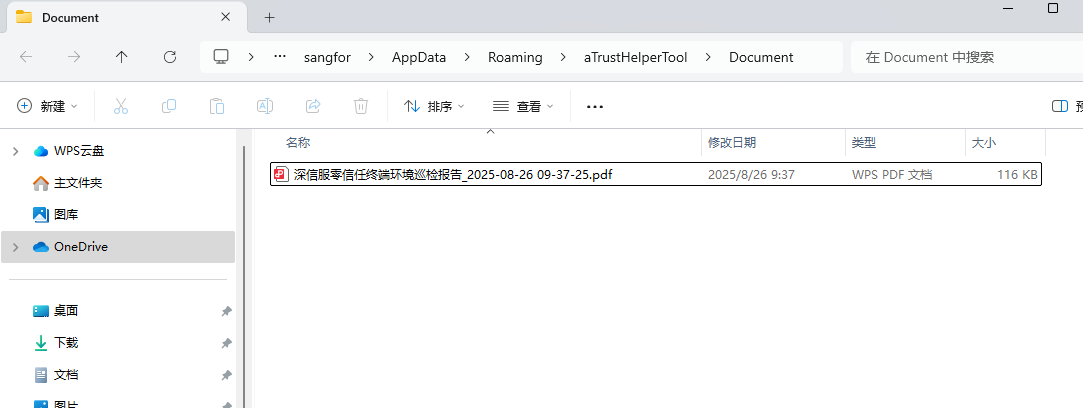Unpin 下载 via its pin icon
Image resolution: width=1083 pixels, height=408 pixels.
point(226,343)
